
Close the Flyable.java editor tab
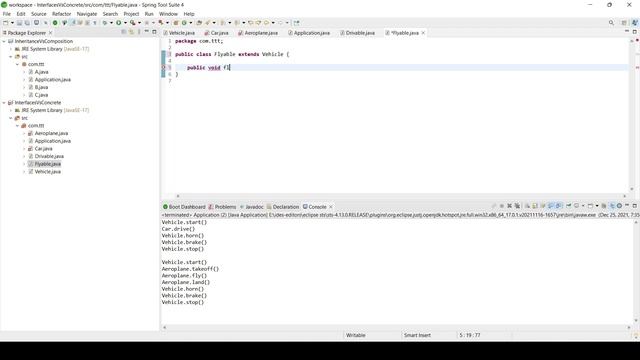pyautogui.click(x=423, y=33)
